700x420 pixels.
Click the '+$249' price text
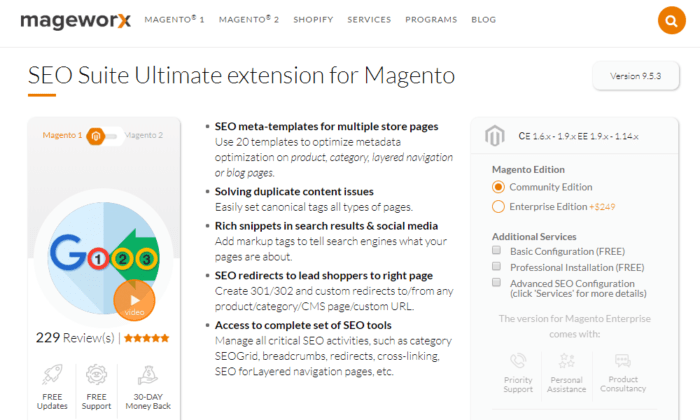pyautogui.click(x=602, y=207)
